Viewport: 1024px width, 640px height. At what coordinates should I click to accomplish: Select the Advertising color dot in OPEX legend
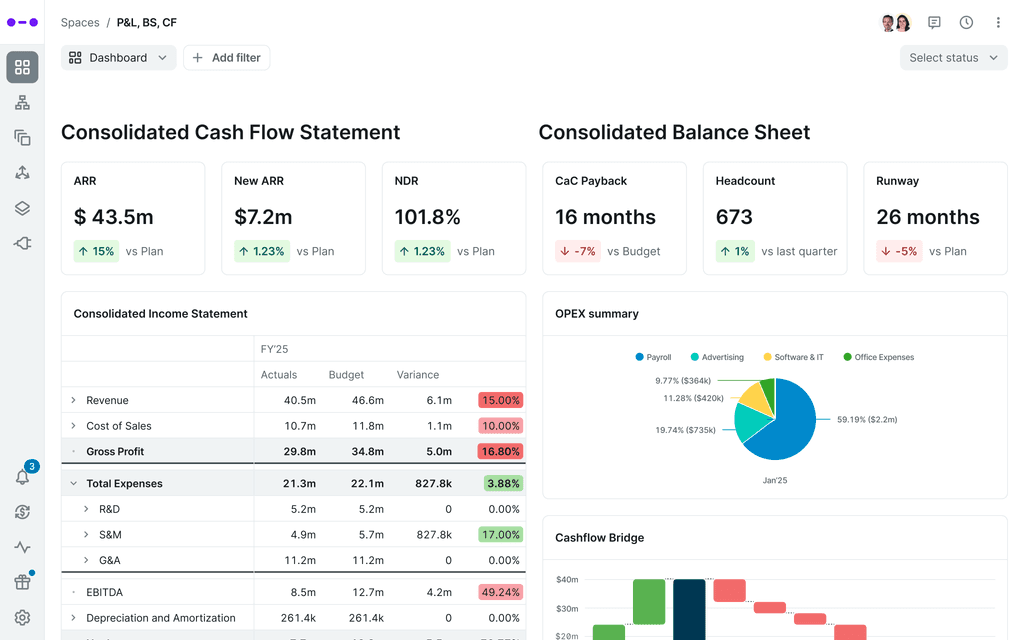coord(694,357)
